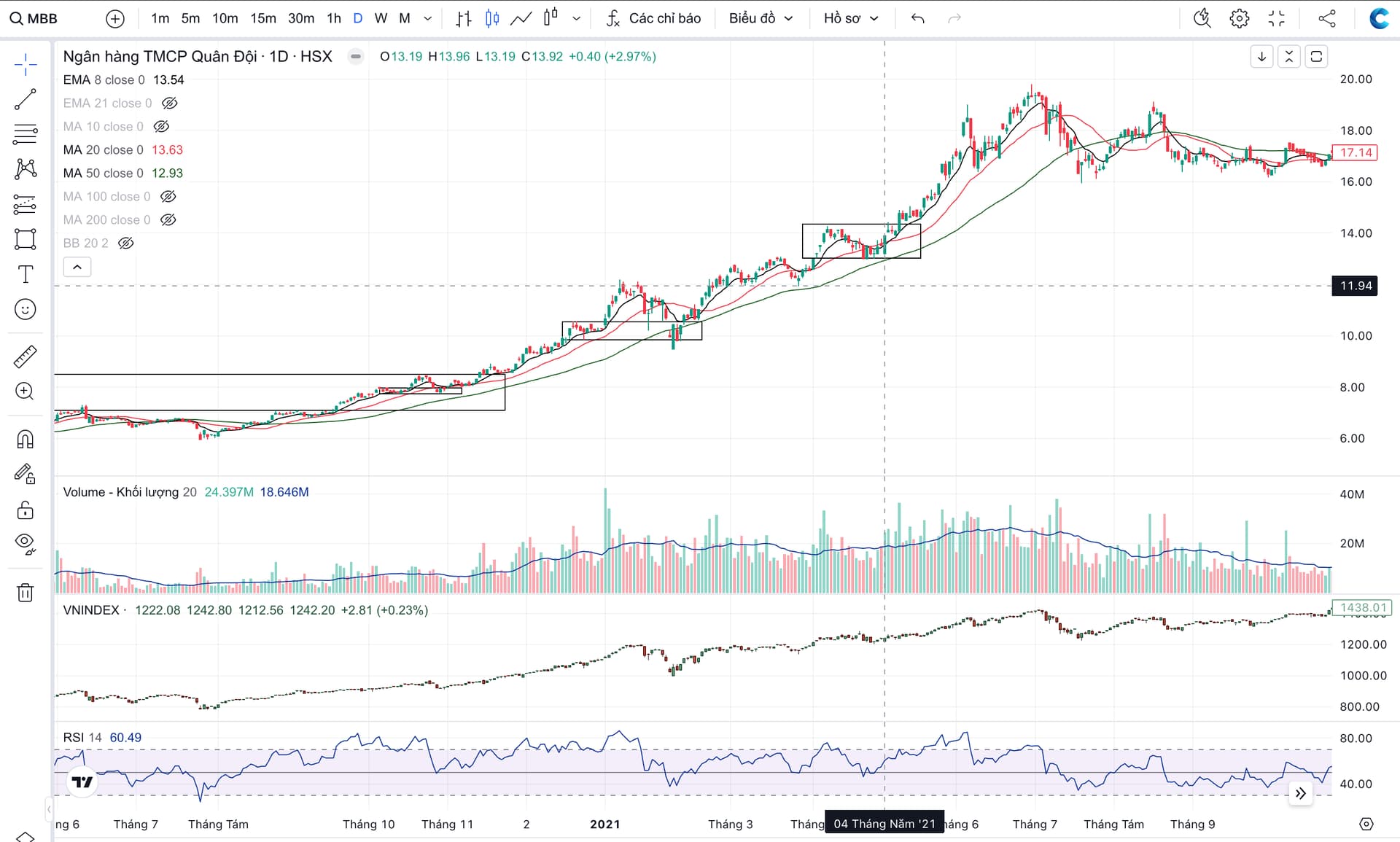Open chart settings gear icon
Viewport: 1400px width, 842px height.
pos(1239,18)
